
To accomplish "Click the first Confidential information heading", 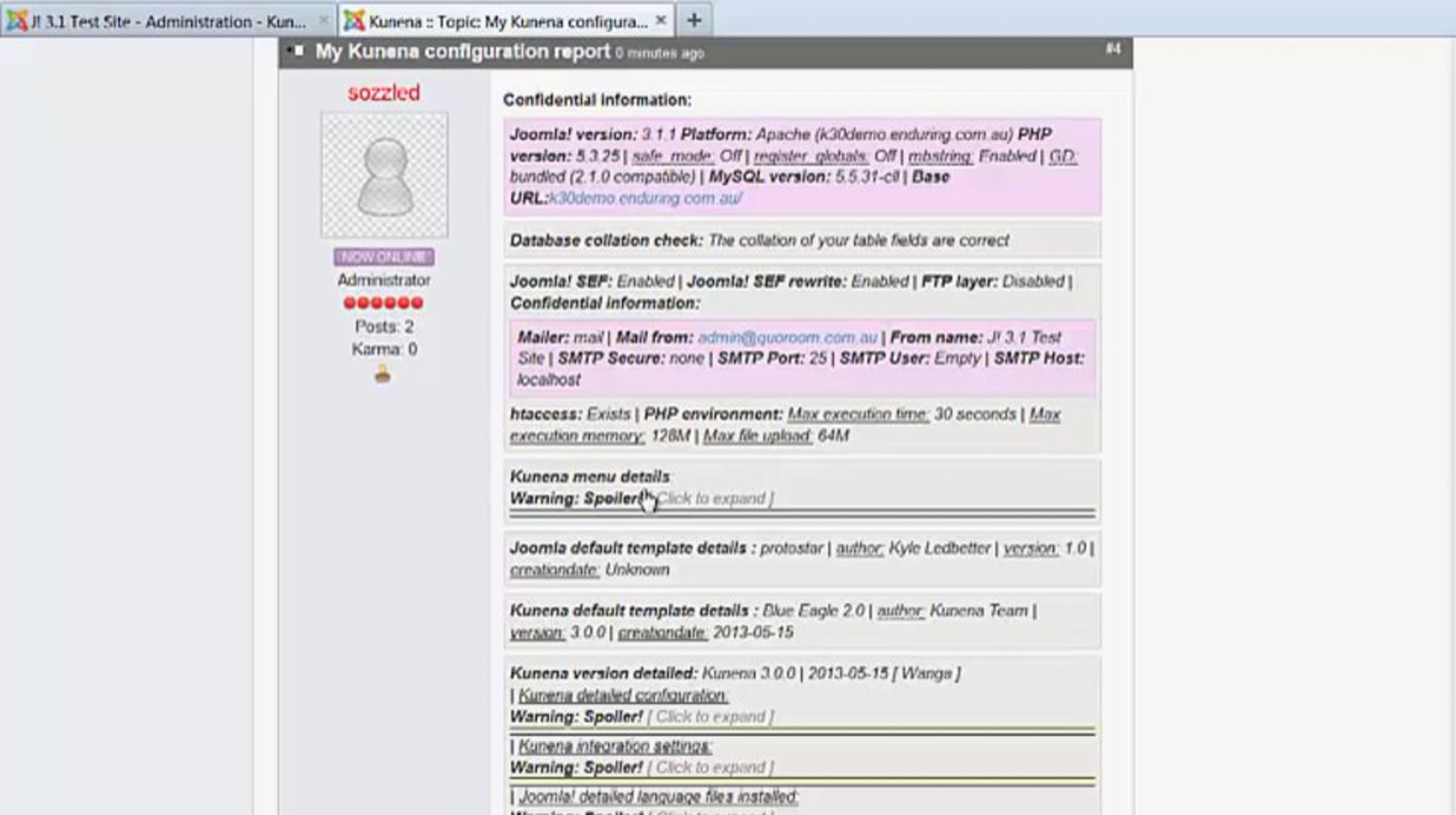I will (x=598, y=100).
